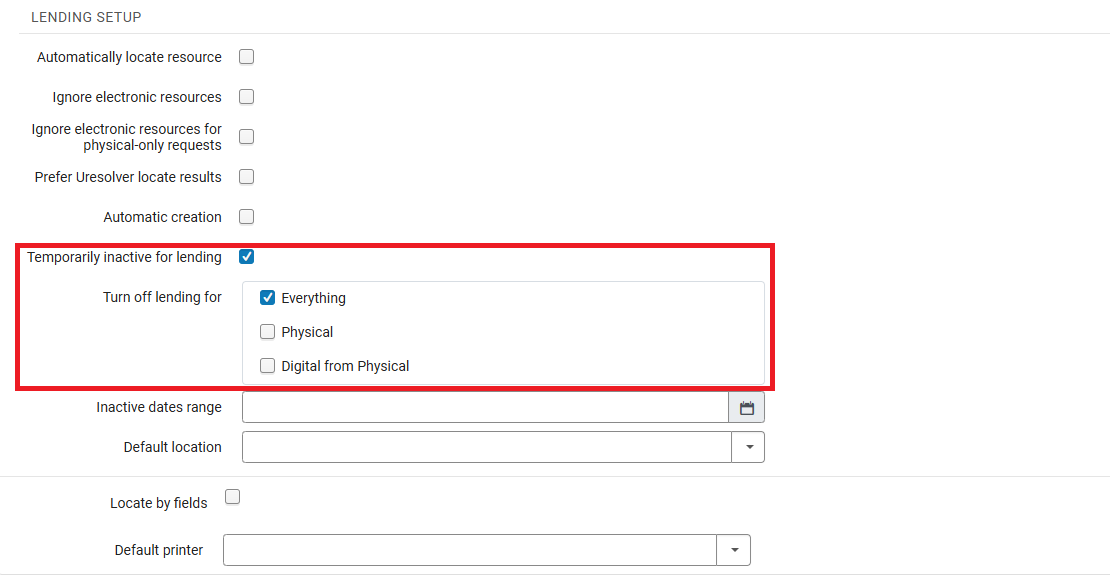Tick the Physical lending option checkbox
This screenshot has height=582, width=1110.
tap(268, 332)
